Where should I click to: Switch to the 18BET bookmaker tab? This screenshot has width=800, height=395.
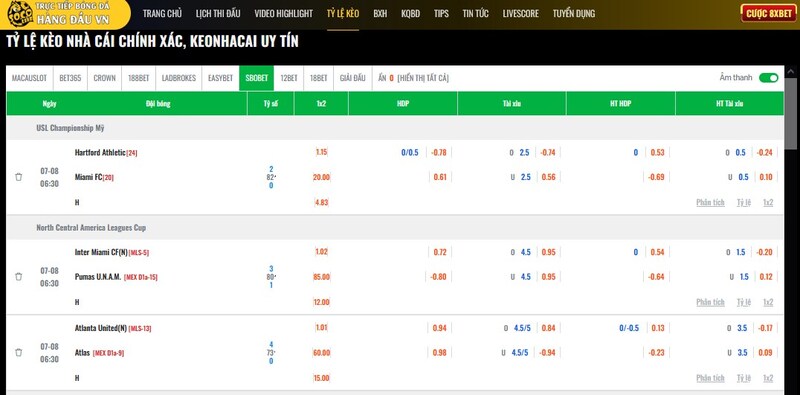coord(318,78)
